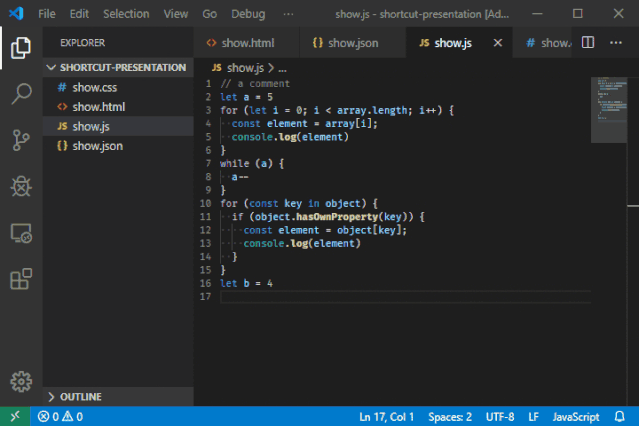Image resolution: width=639 pixels, height=426 pixels.
Task: Change the JavaScript language mode
Action: tap(575, 417)
